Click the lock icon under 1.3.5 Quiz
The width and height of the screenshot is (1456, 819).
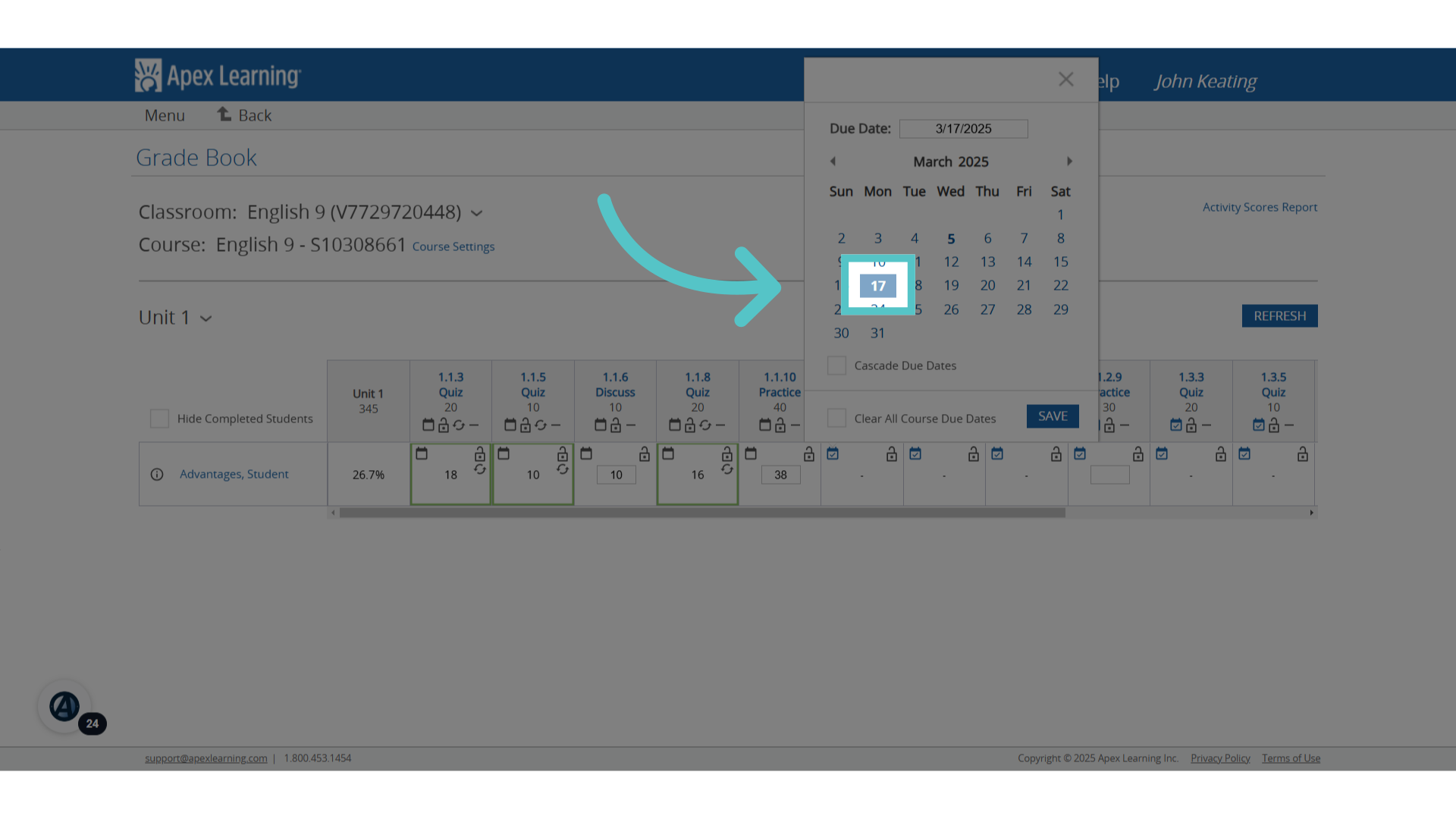(1274, 425)
